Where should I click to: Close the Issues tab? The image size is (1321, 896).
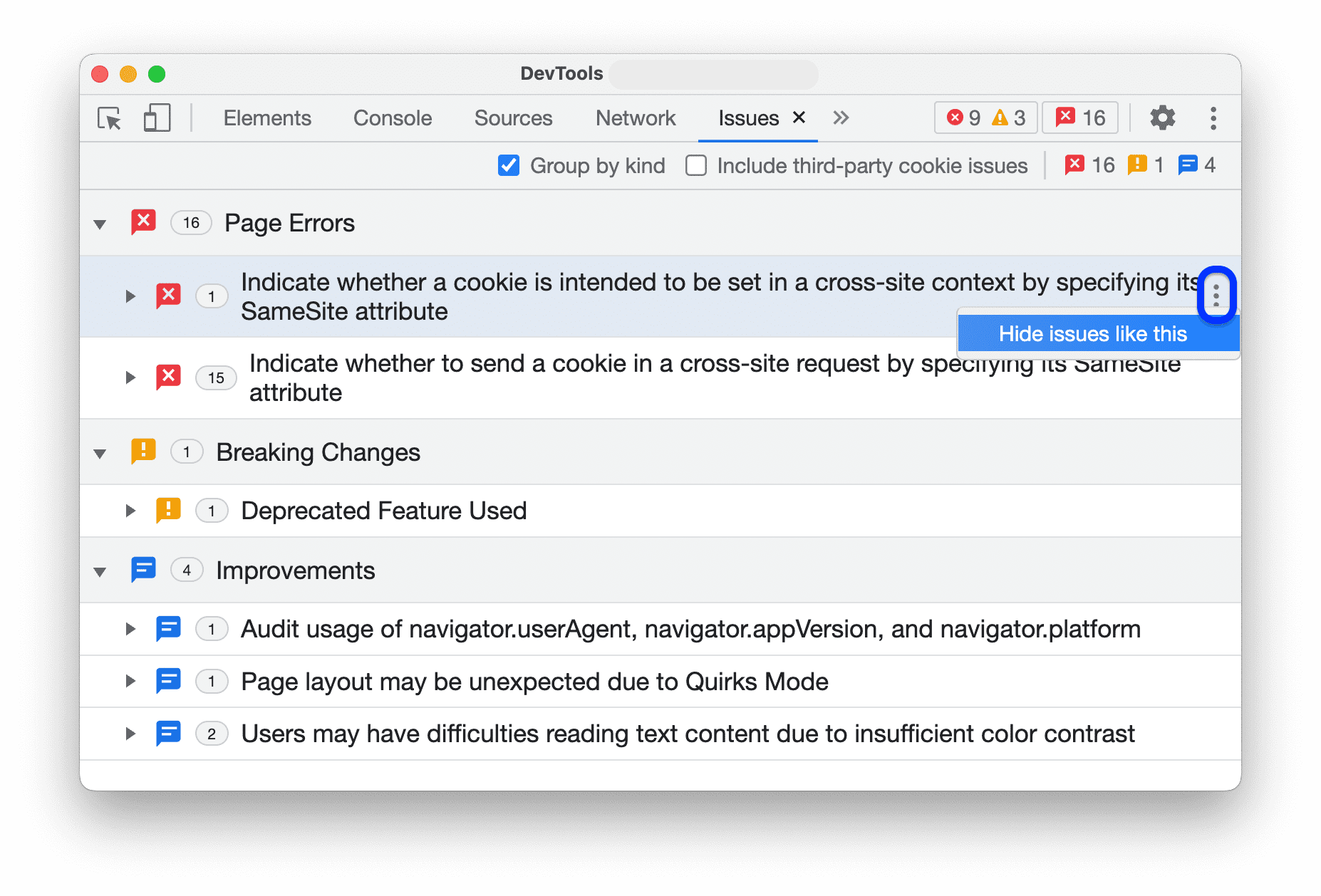tap(799, 118)
